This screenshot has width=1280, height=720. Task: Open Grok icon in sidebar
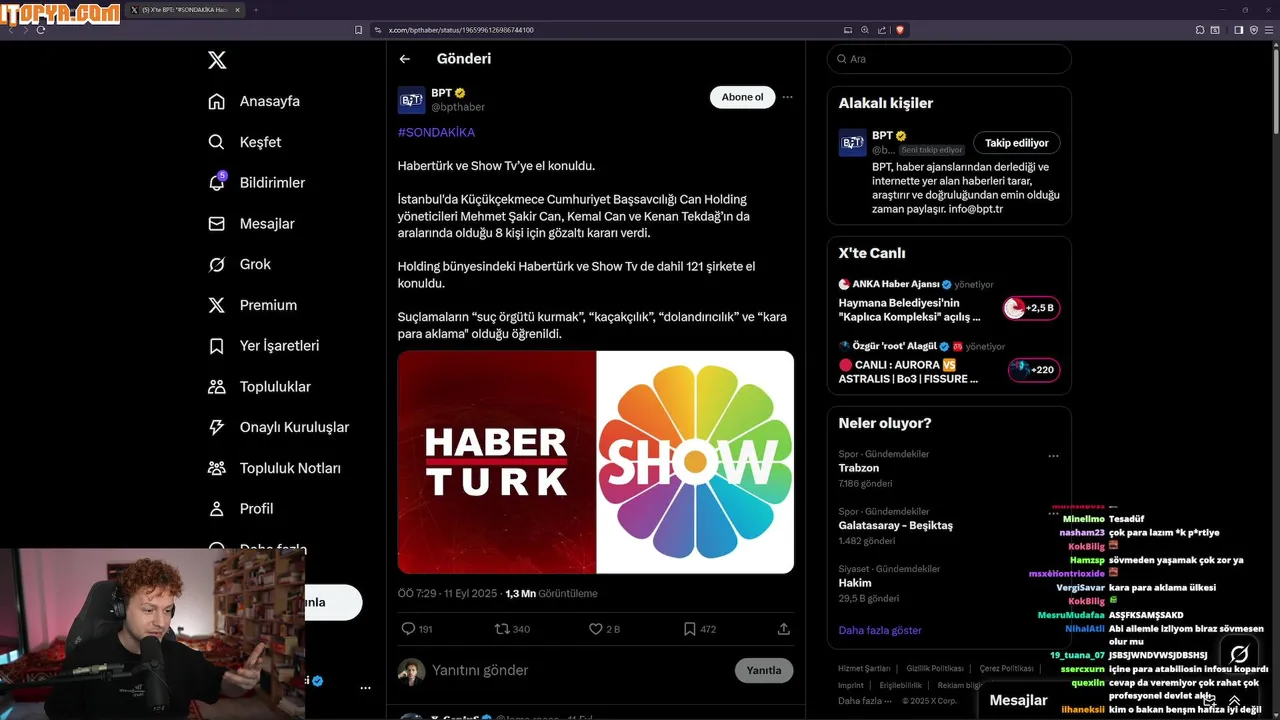pyautogui.click(x=216, y=264)
